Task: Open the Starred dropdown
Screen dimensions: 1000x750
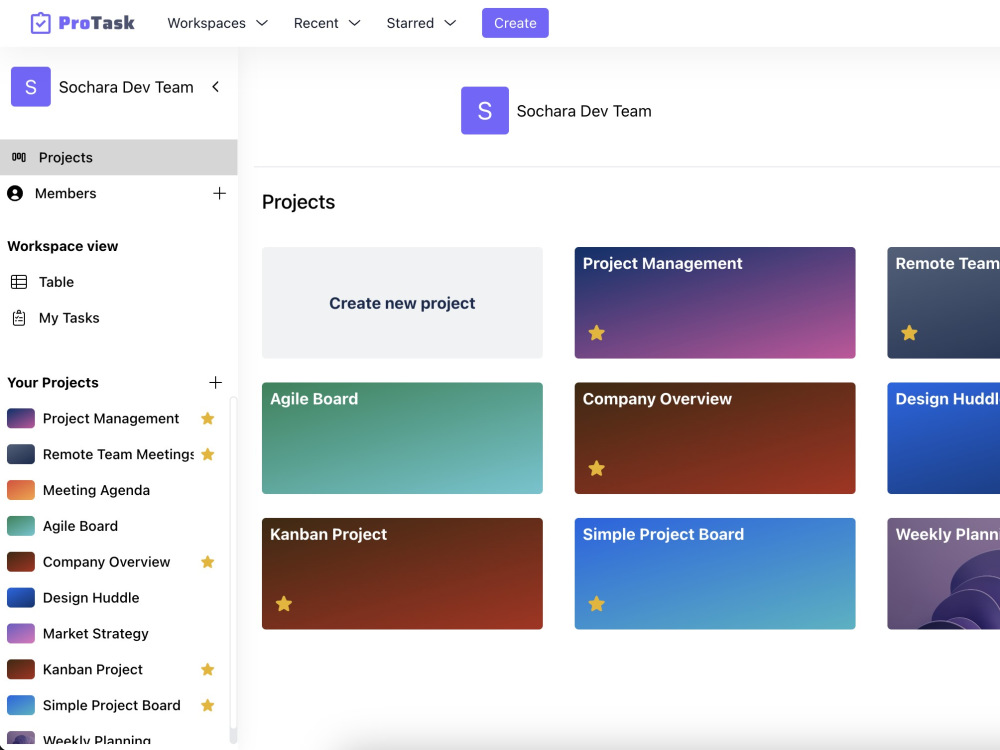Action: click(x=420, y=22)
